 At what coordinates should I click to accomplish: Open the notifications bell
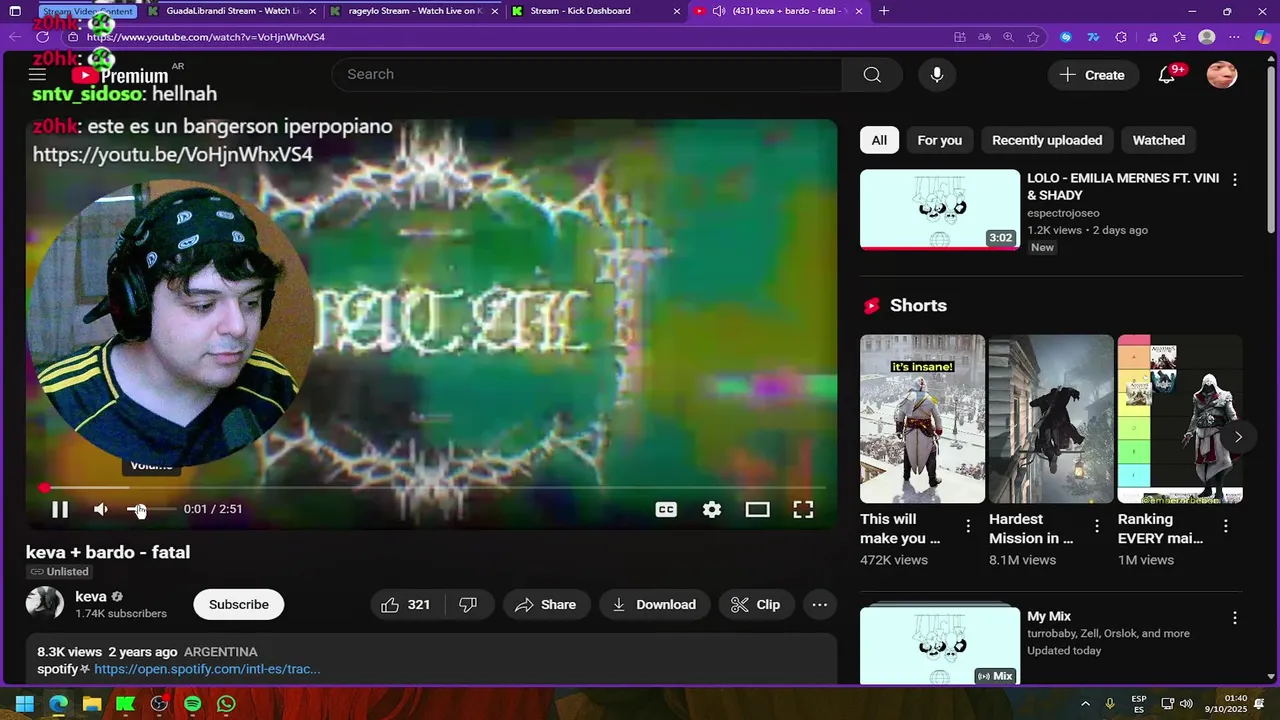pos(1167,75)
